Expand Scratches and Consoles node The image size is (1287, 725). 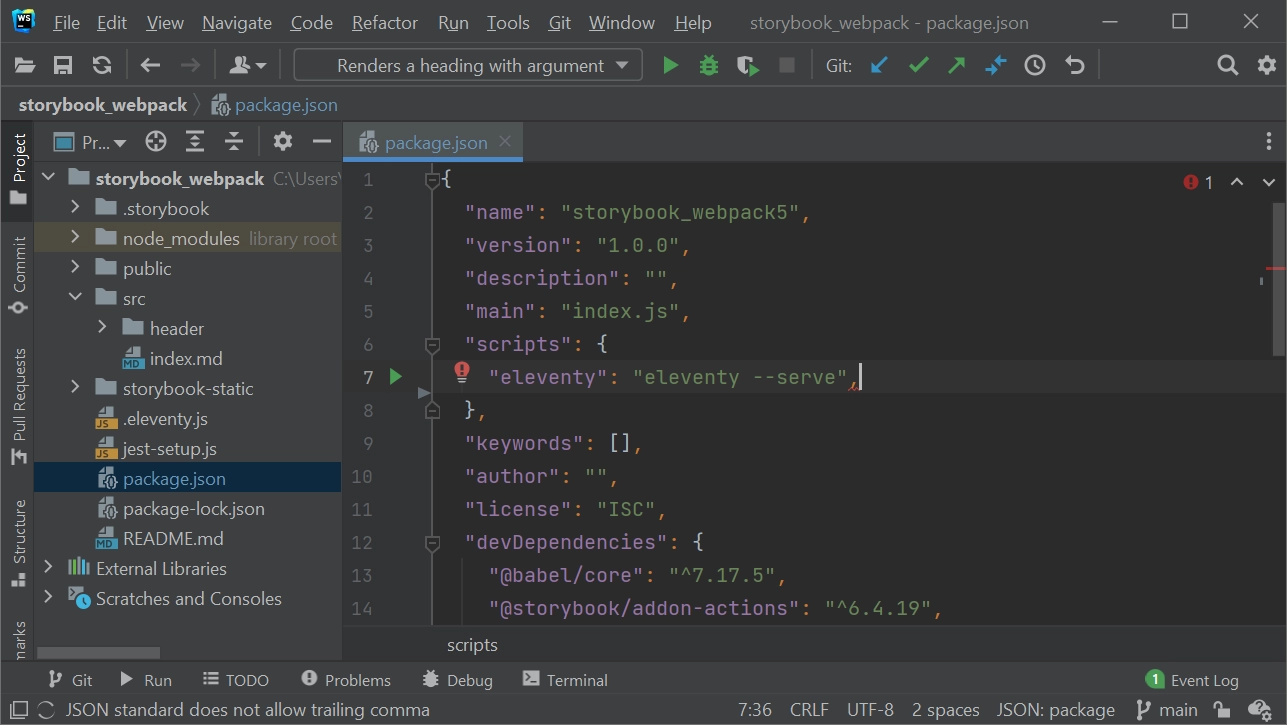pos(48,598)
